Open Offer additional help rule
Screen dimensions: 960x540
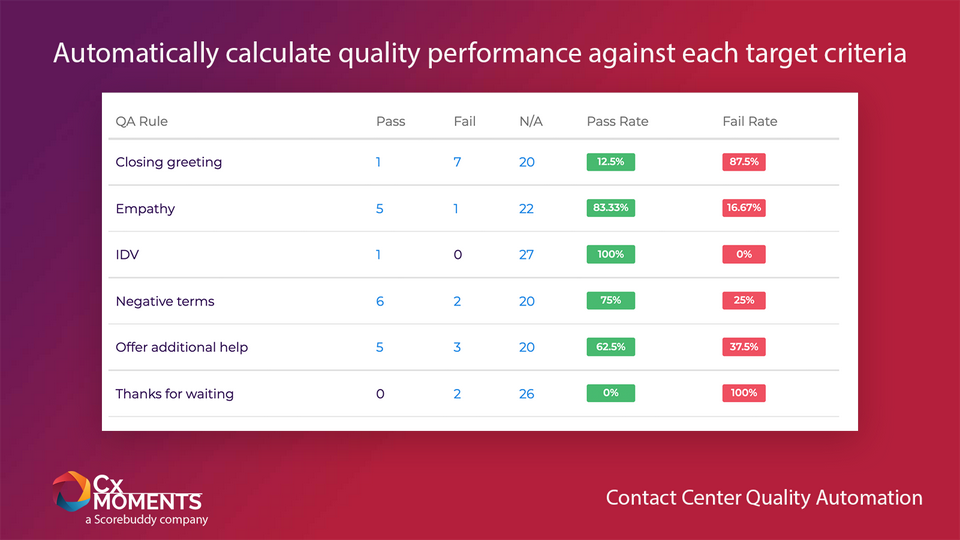pyautogui.click(x=182, y=347)
